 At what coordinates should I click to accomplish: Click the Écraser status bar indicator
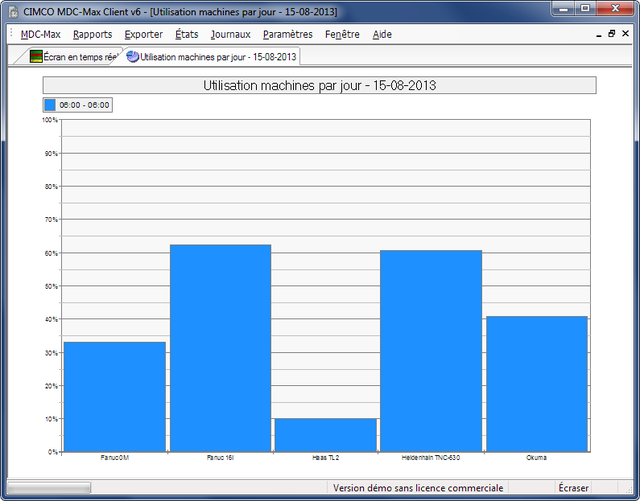[573, 488]
